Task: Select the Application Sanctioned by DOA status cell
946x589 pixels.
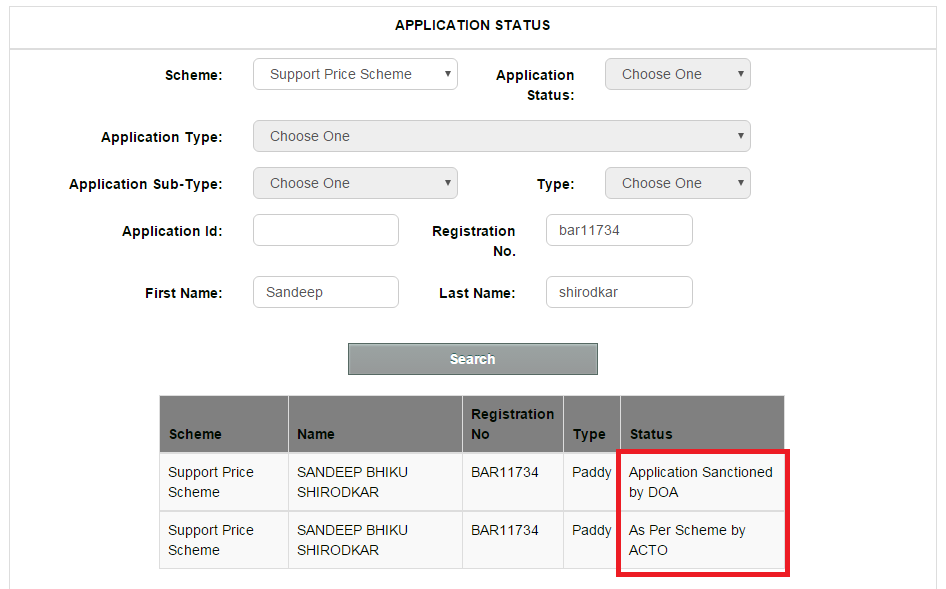Action: 702,482
